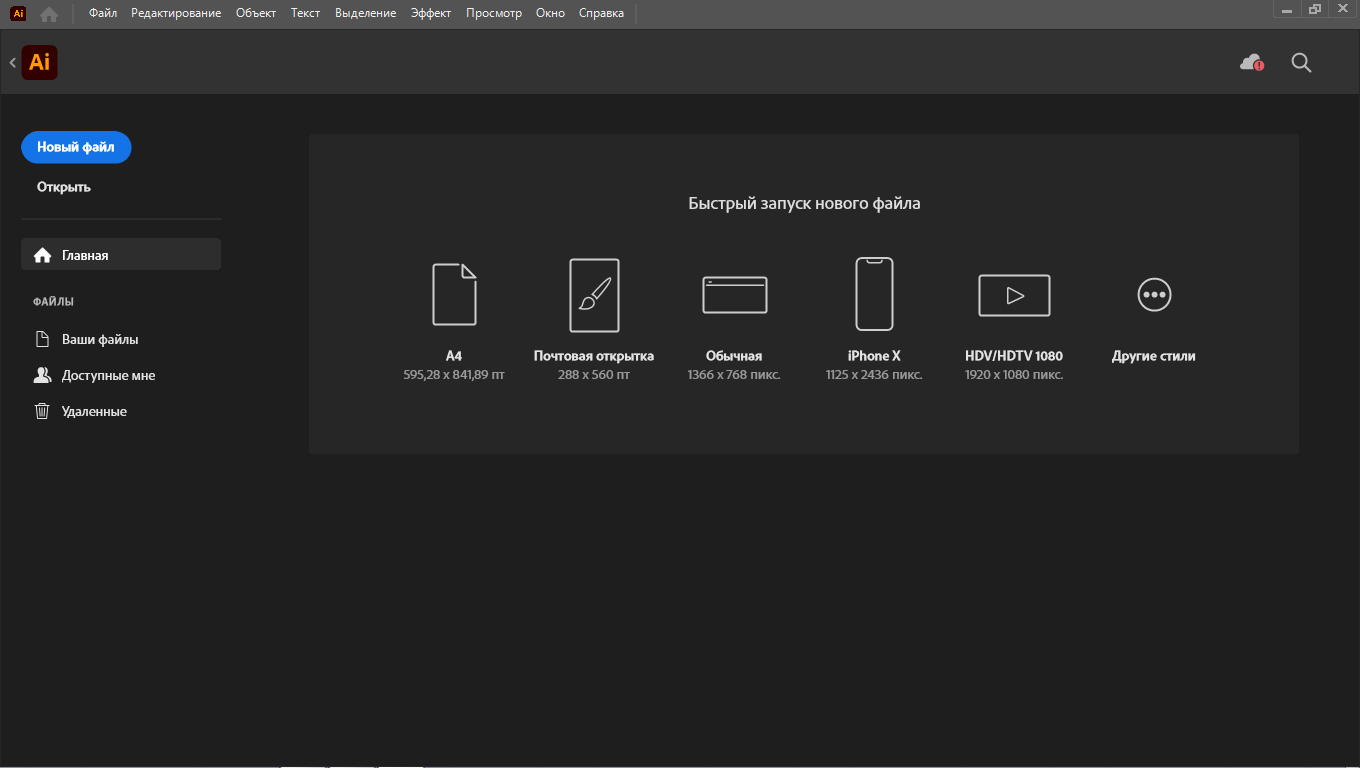The width and height of the screenshot is (1360, 768).
Task: Pick the iPhone X preset icon
Action: tap(874, 294)
